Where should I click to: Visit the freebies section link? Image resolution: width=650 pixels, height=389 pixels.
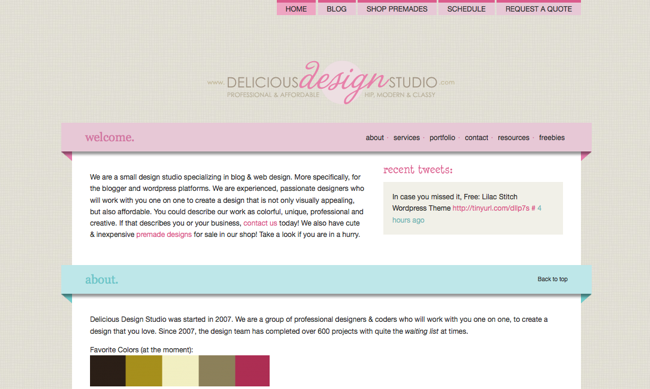click(552, 138)
